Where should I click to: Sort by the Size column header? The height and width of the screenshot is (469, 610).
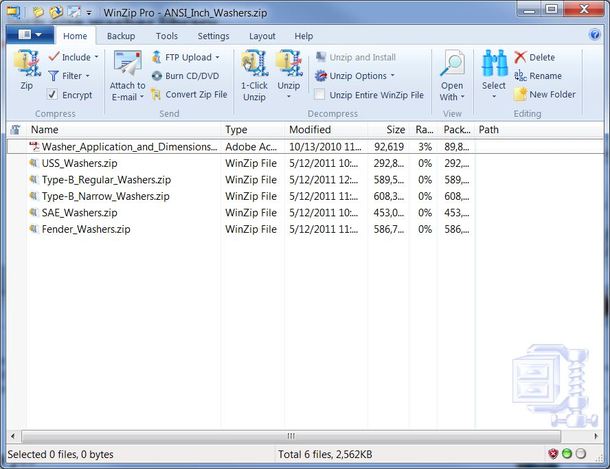click(388, 130)
